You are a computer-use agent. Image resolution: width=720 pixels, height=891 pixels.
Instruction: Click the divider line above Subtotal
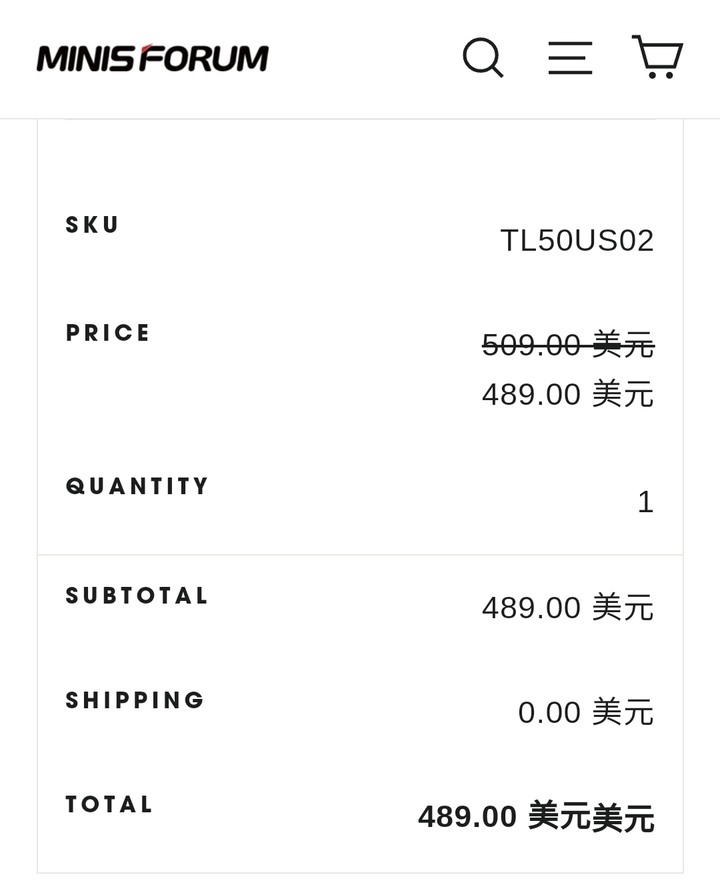(360, 555)
